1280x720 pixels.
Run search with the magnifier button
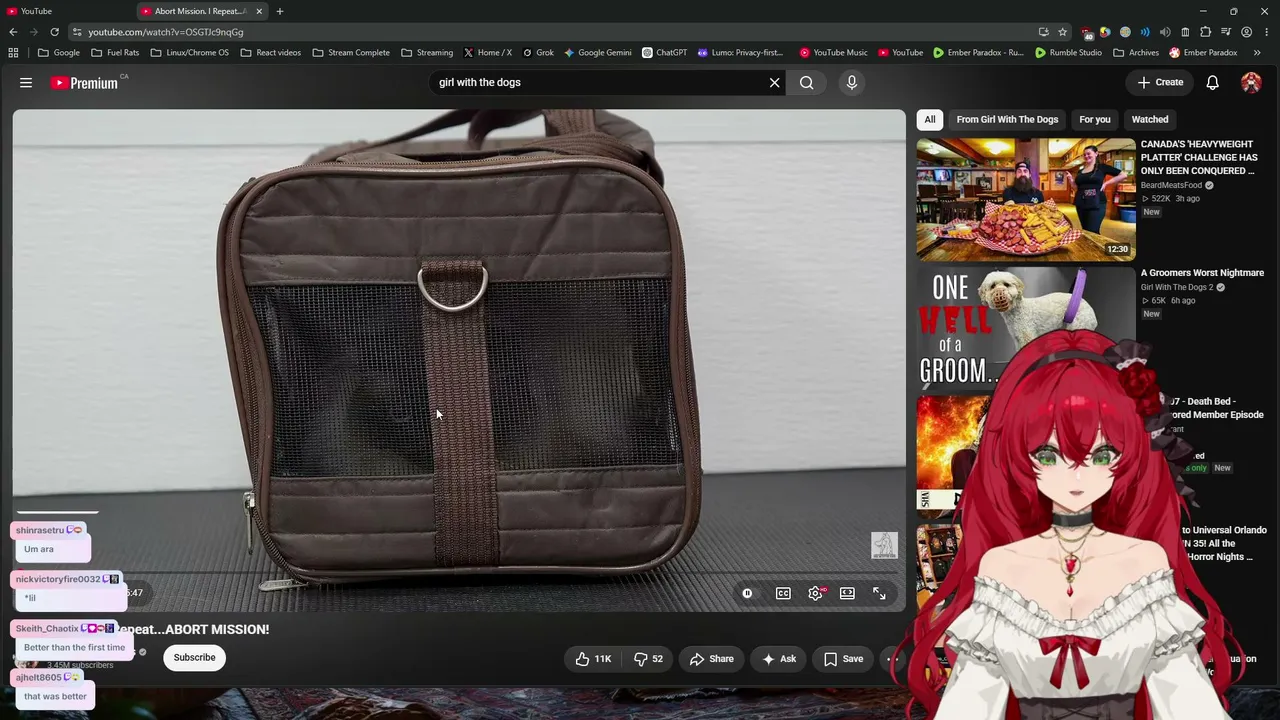806,83
